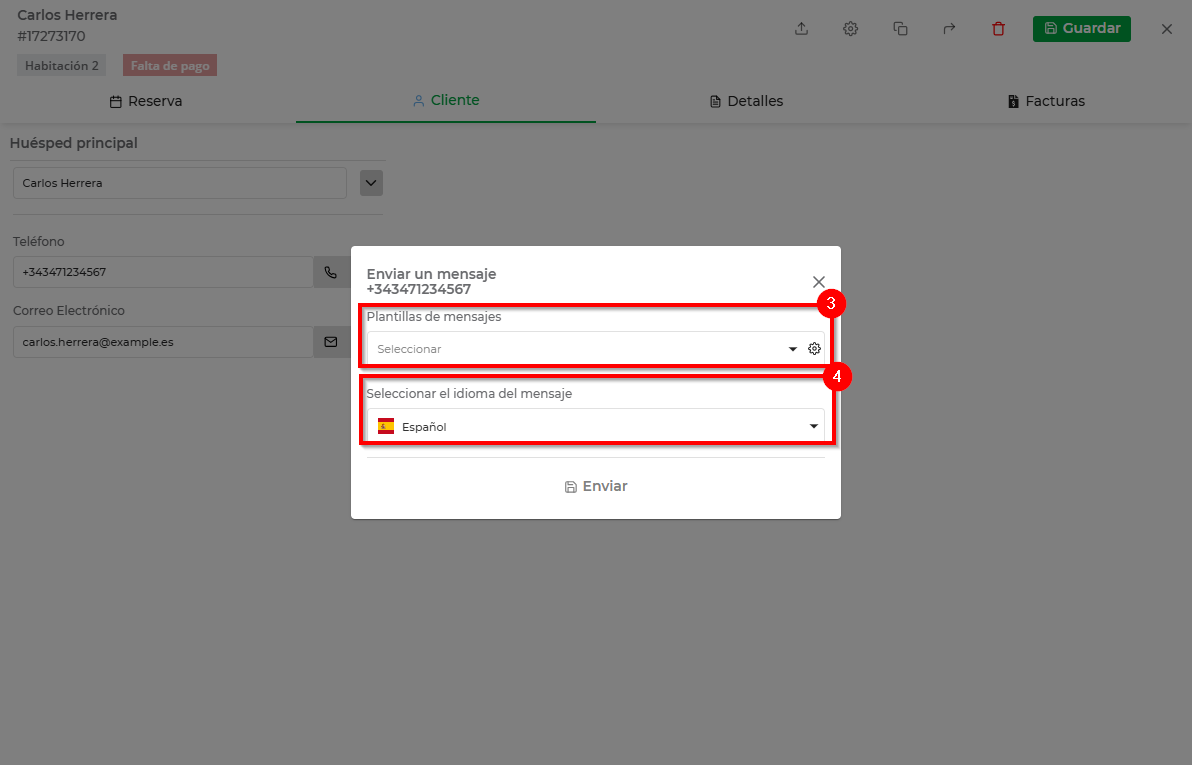
Task: Click the Falta de pago status badge
Action: click(x=170, y=65)
